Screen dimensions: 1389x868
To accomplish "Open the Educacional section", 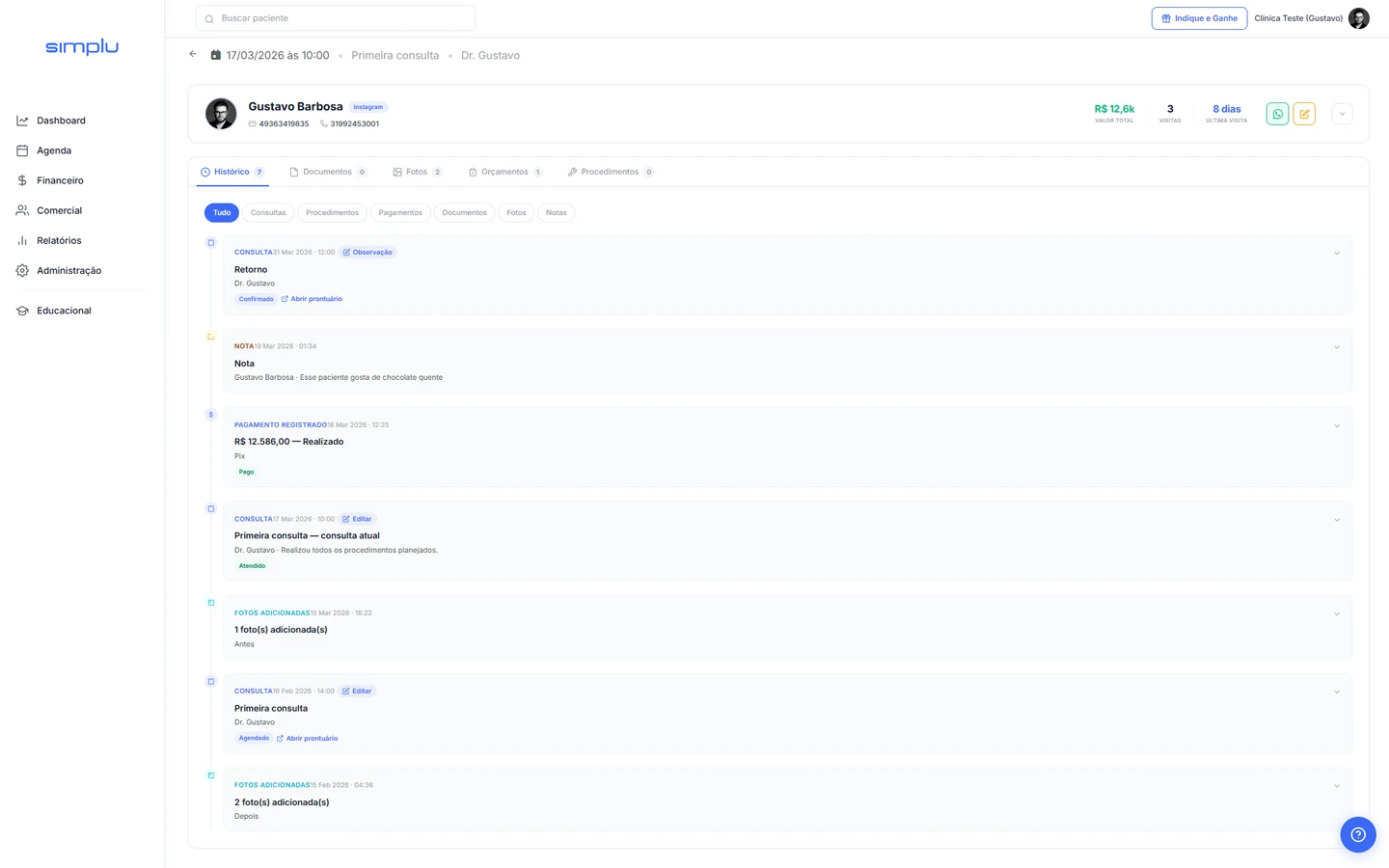I will coord(64,311).
